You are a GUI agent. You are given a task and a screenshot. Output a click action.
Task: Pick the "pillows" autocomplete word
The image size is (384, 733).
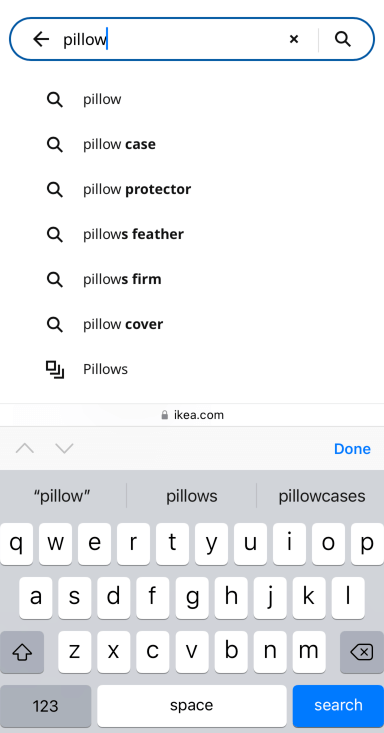click(192, 496)
